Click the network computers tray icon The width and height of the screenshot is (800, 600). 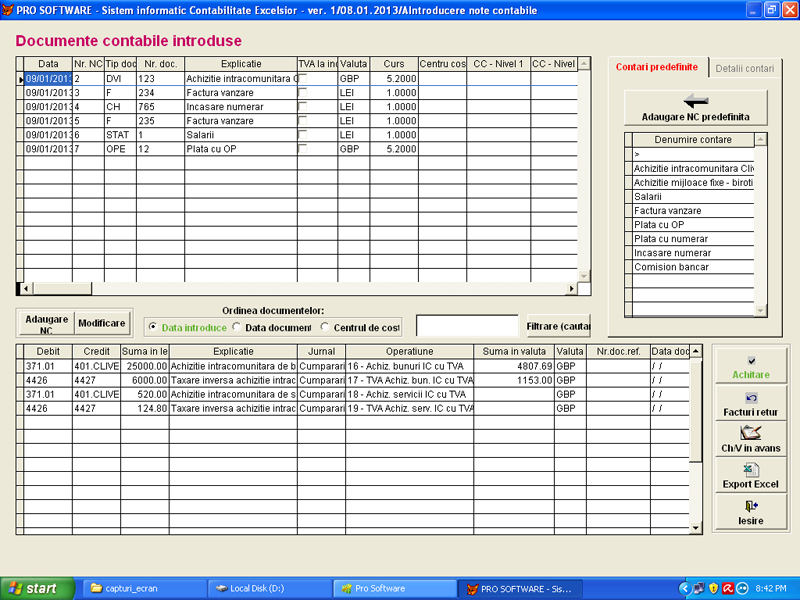point(699,588)
